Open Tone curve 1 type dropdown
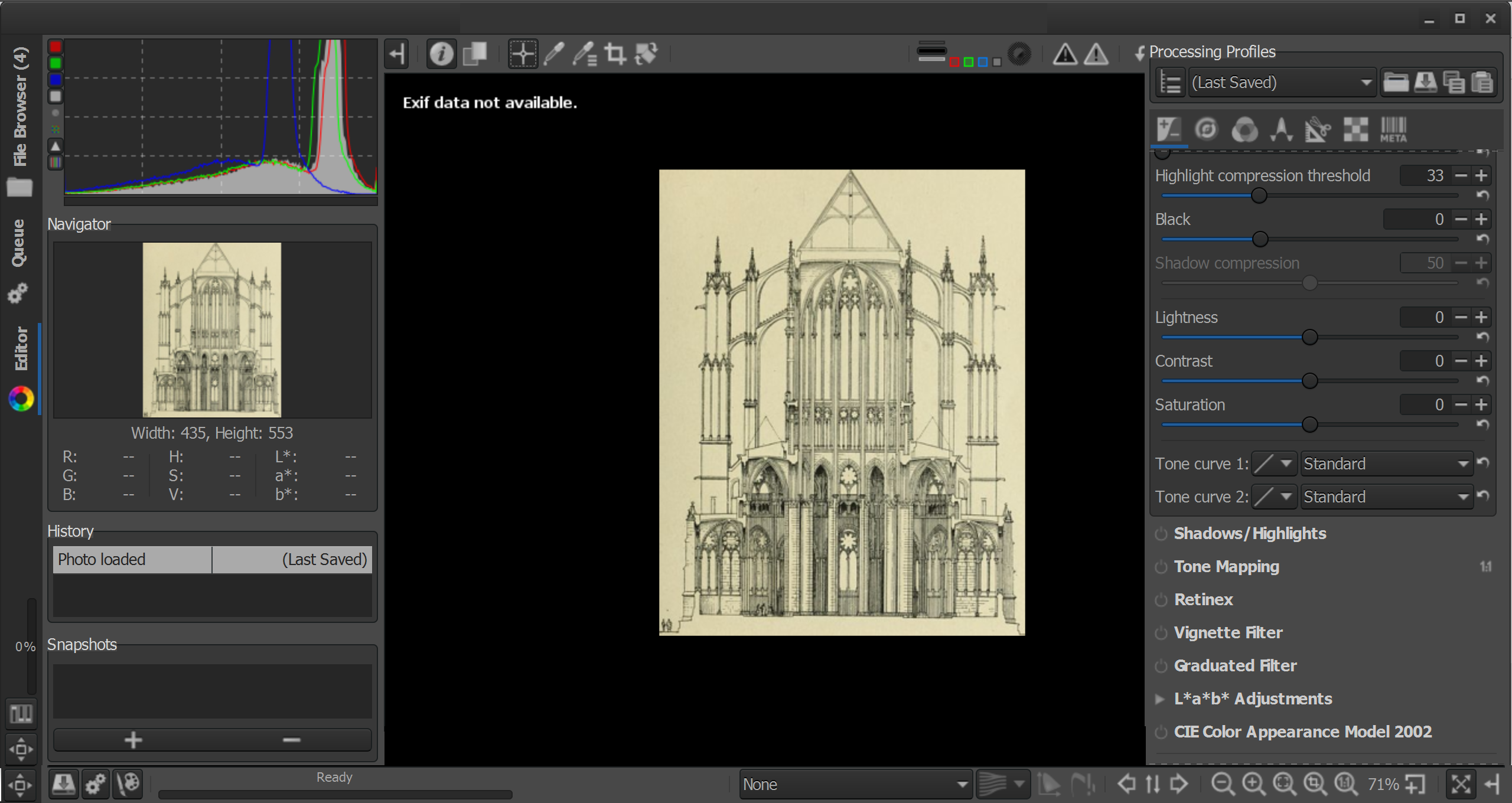 (1275, 463)
